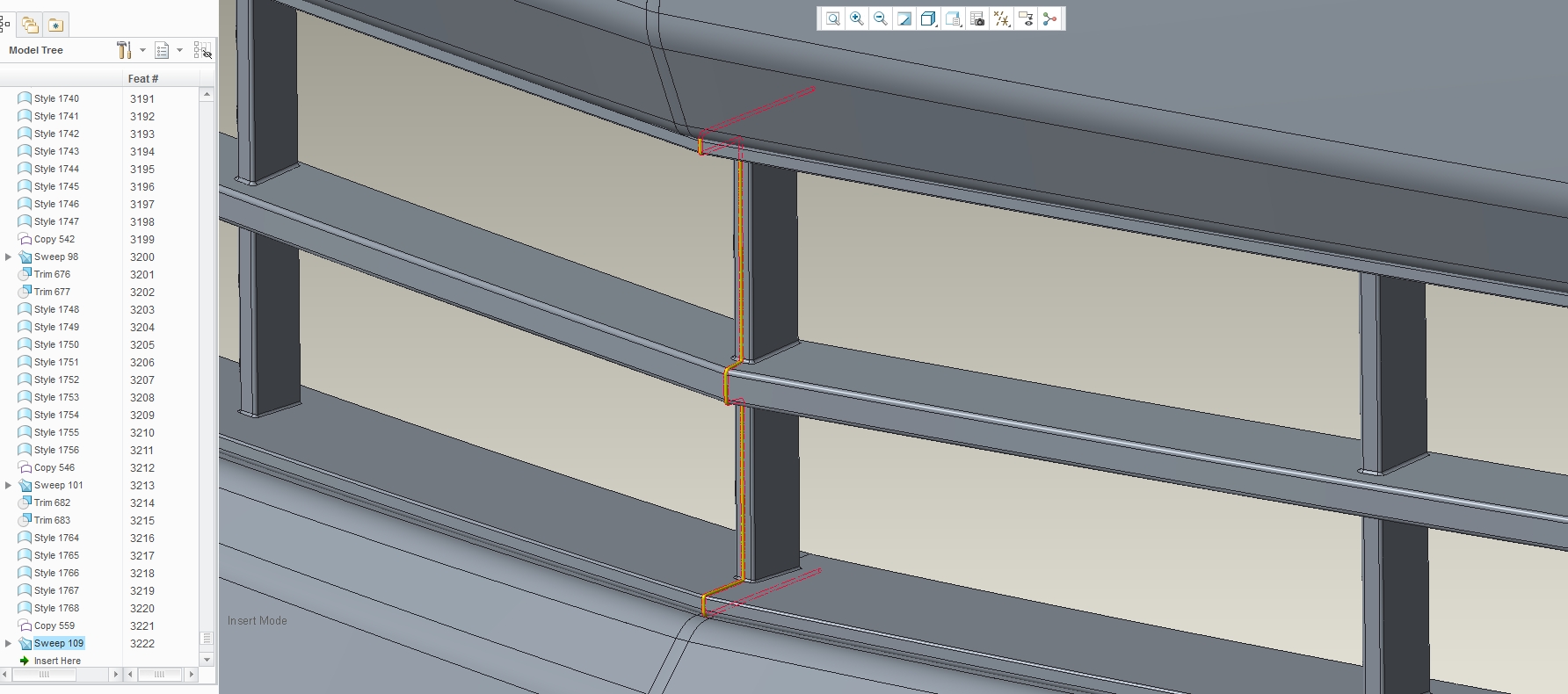
Task: Select the Sweep 98 feature
Action: pyautogui.click(x=56, y=257)
